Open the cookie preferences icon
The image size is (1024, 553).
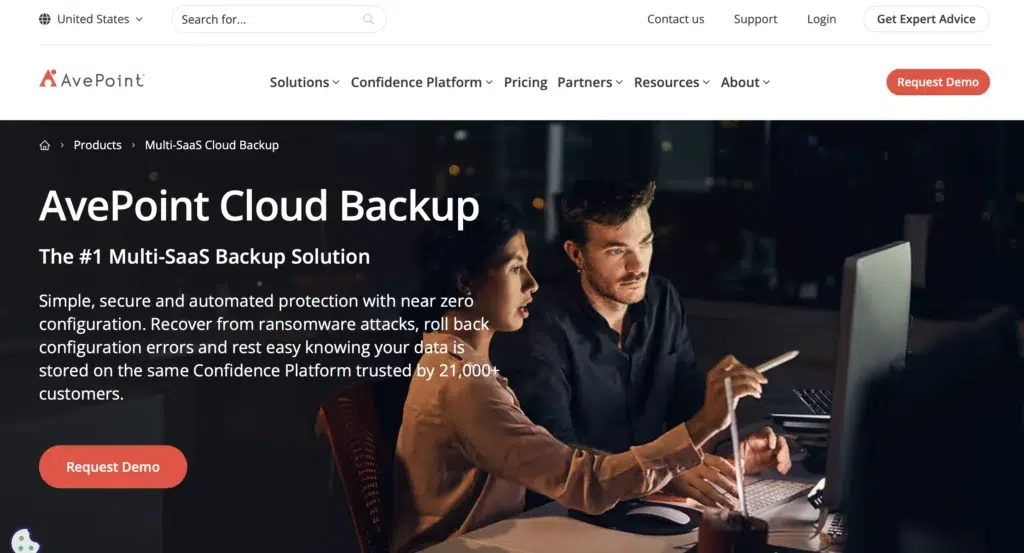(x=25, y=542)
